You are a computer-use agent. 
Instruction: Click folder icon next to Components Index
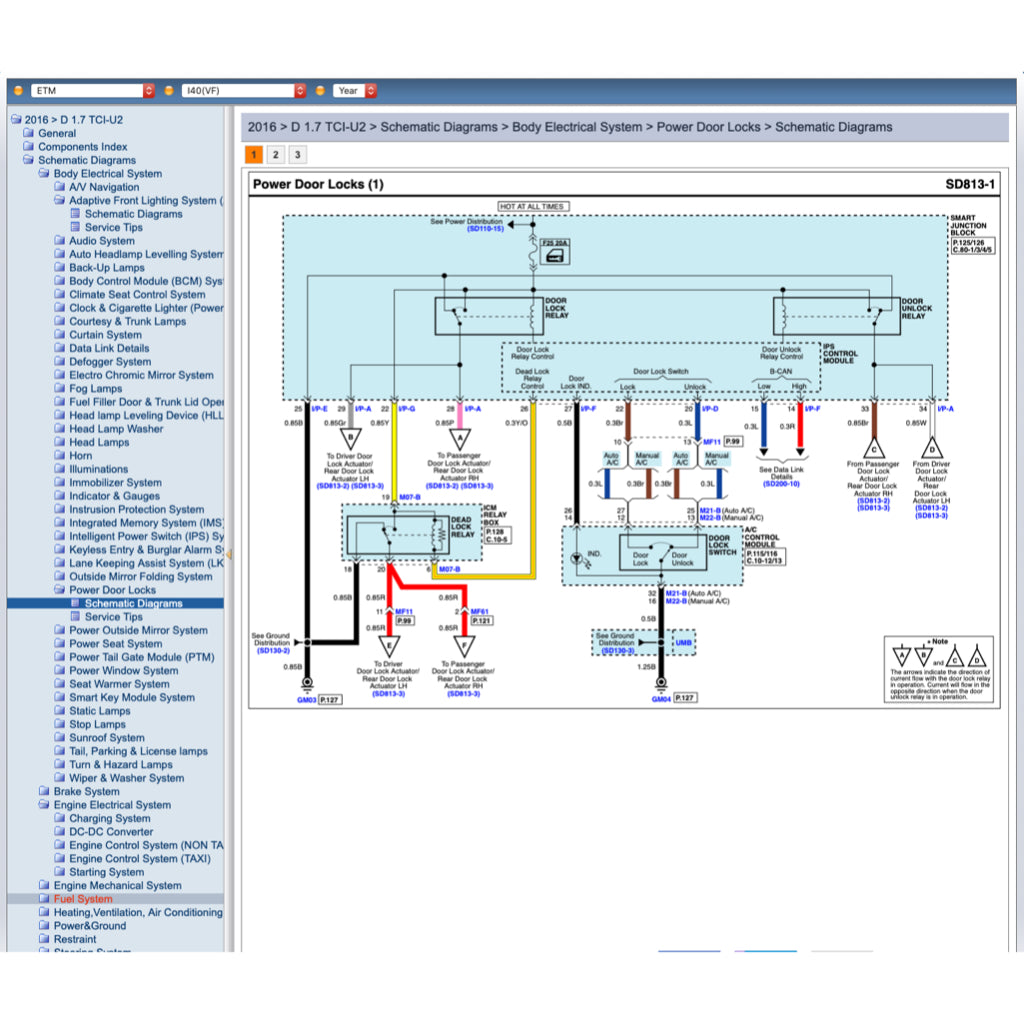pyautogui.click(x=29, y=146)
